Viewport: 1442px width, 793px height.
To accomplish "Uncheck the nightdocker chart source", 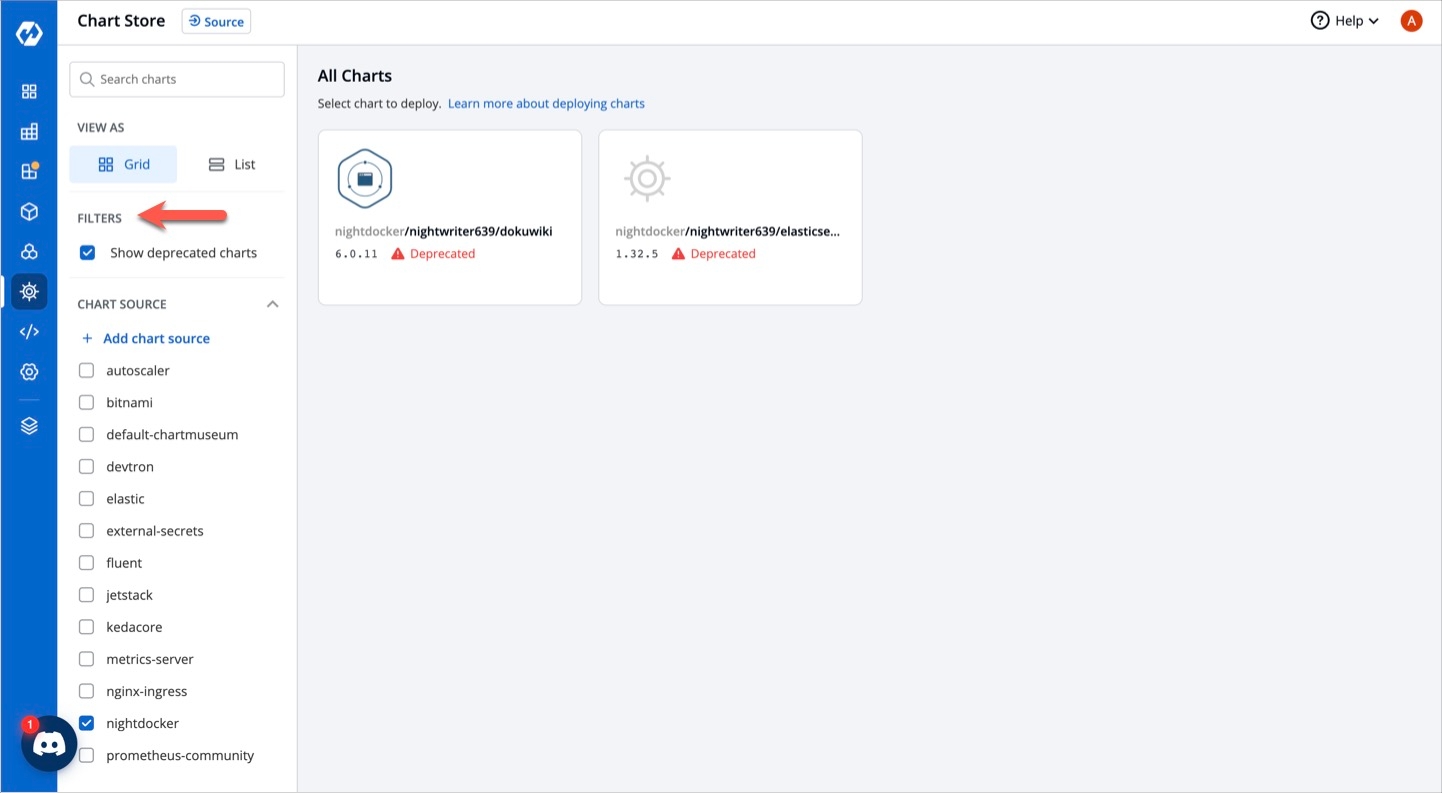I will [87, 723].
